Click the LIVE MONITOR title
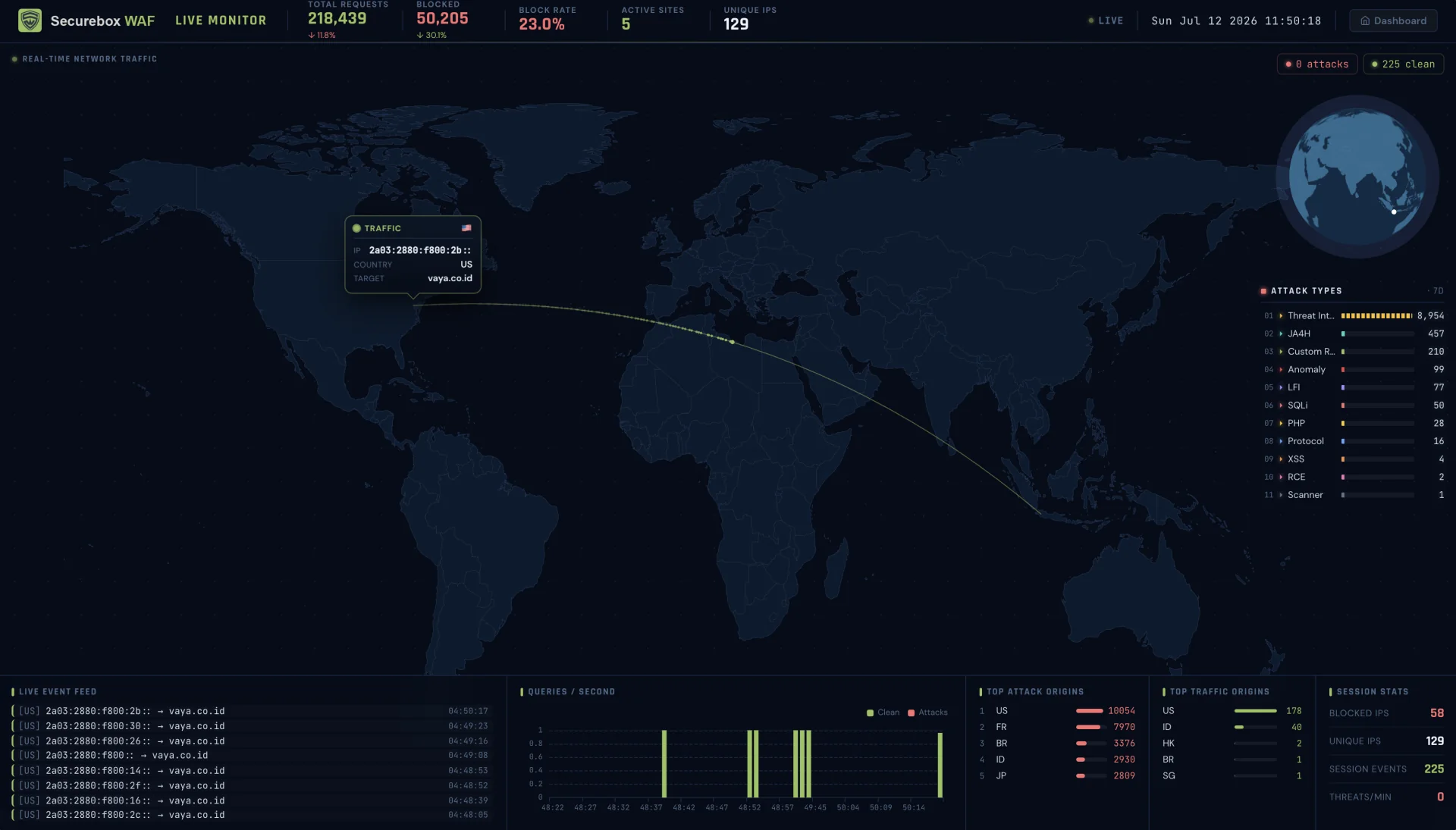The width and height of the screenshot is (1456, 830). tap(221, 20)
